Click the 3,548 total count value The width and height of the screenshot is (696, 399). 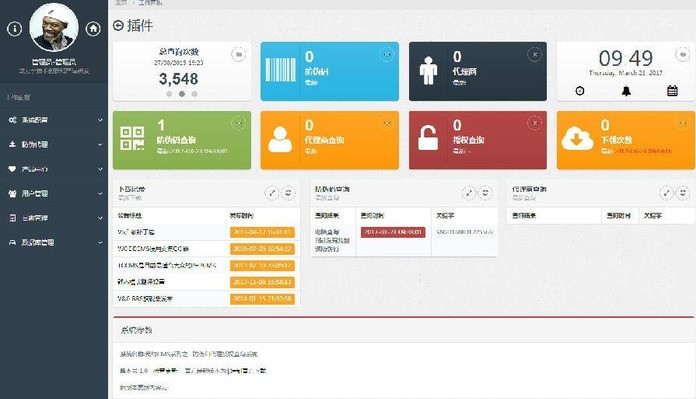pyautogui.click(x=178, y=79)
